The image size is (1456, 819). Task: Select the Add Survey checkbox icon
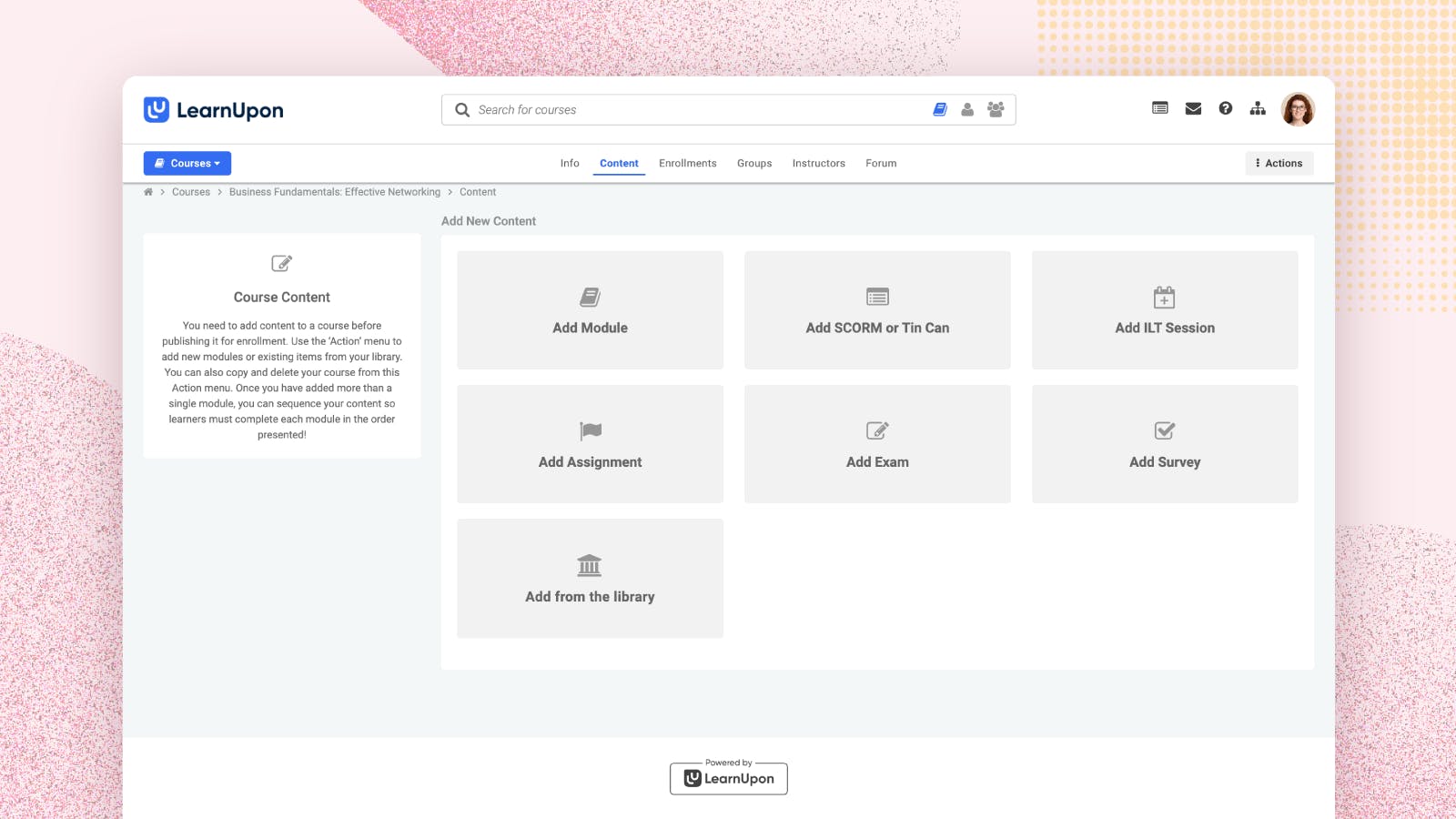tap(1165, 430)
